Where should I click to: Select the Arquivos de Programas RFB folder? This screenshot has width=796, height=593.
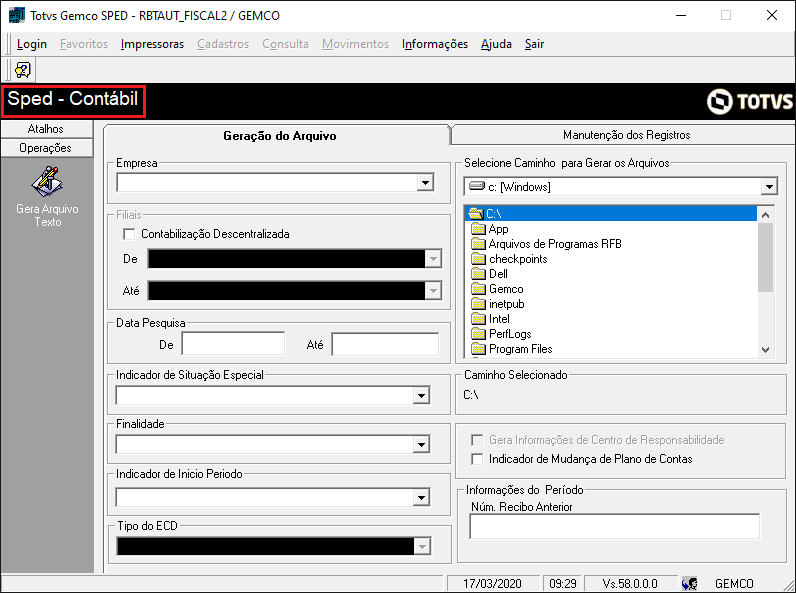tap(554, 244)
